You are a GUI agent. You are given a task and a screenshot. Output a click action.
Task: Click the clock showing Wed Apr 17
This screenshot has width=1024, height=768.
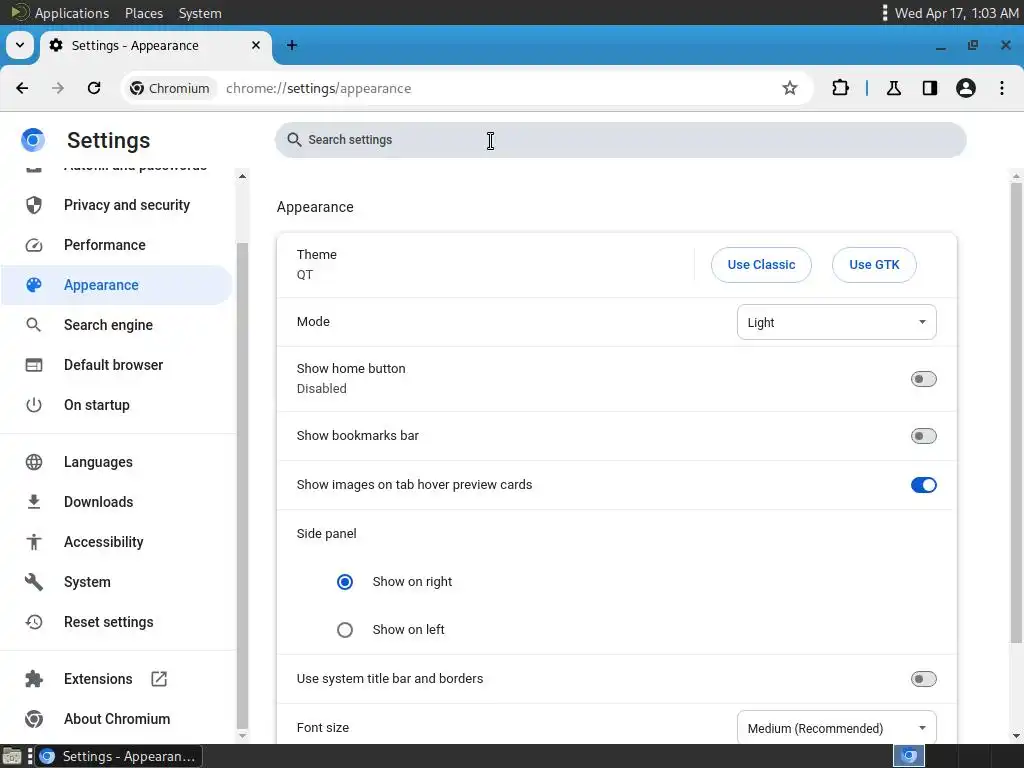pos(956,12)
